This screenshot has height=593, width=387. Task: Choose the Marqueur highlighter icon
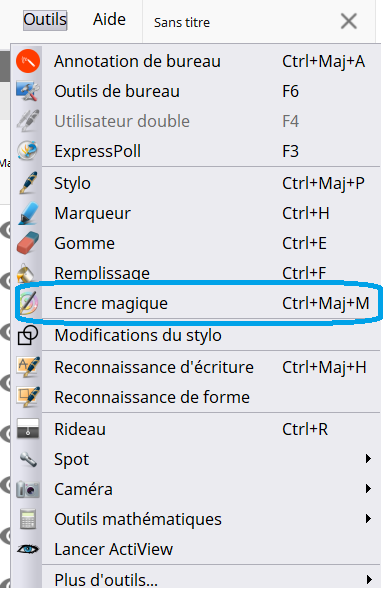(28, 213)
